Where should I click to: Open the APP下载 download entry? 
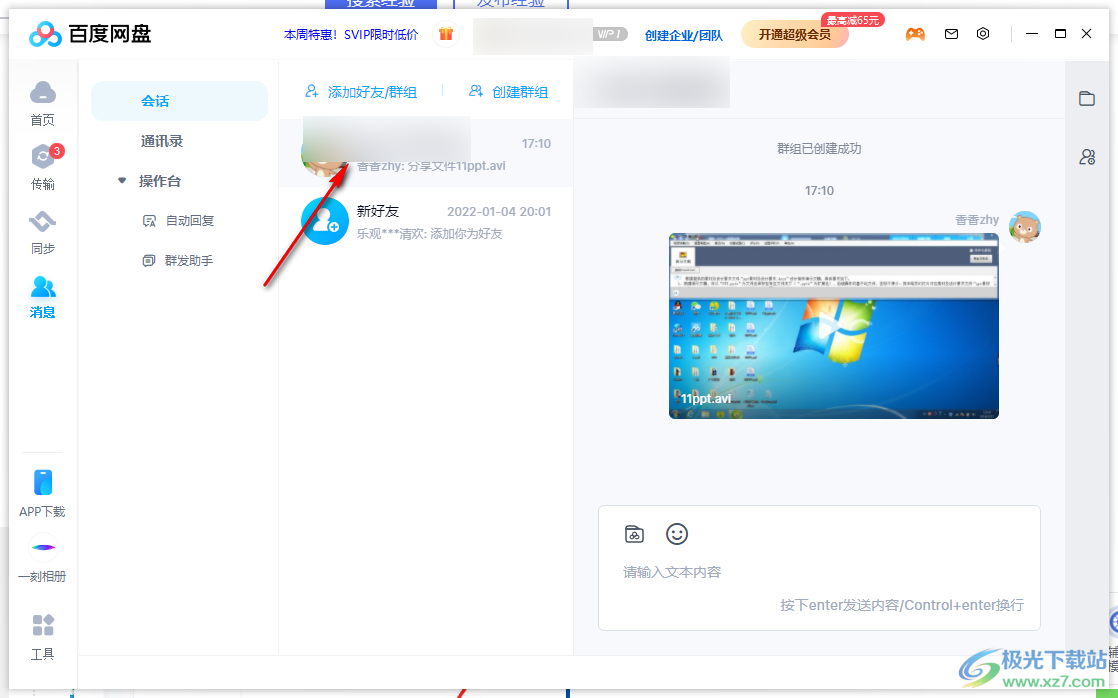coord(43,493)
